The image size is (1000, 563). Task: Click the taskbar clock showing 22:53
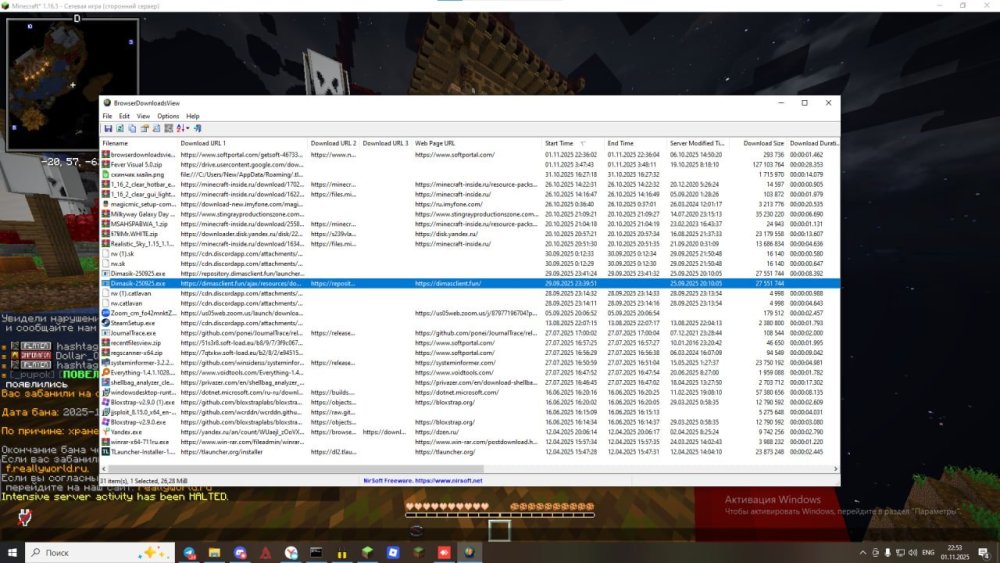(x=955, y=552)
